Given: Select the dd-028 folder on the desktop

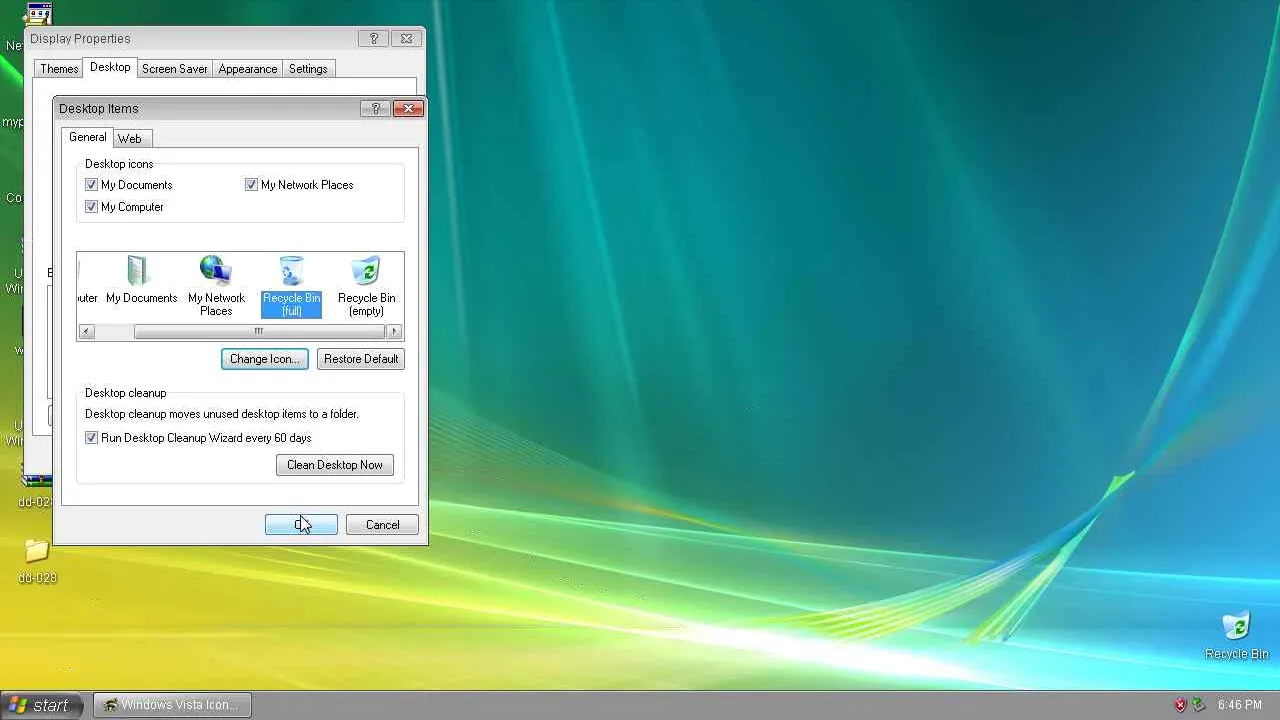Looking at the screenshot, I should point(37,560).
